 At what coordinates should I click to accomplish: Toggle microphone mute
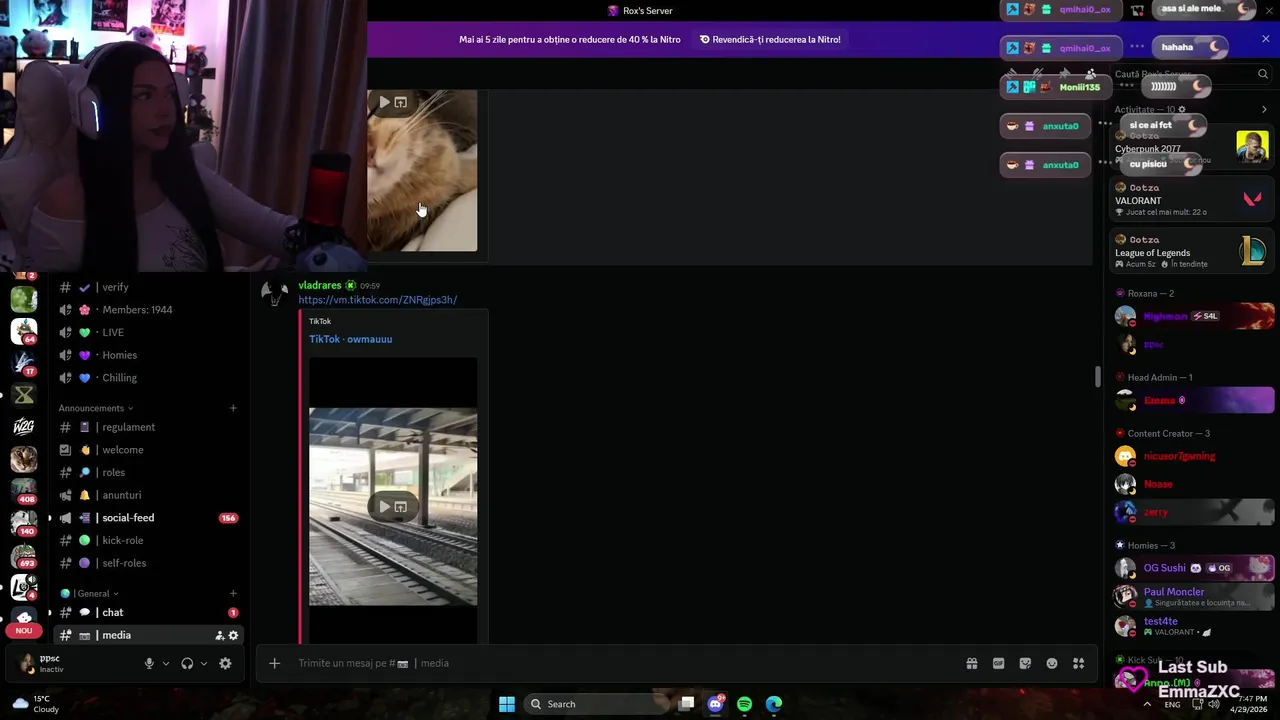(x=149, y=663)
